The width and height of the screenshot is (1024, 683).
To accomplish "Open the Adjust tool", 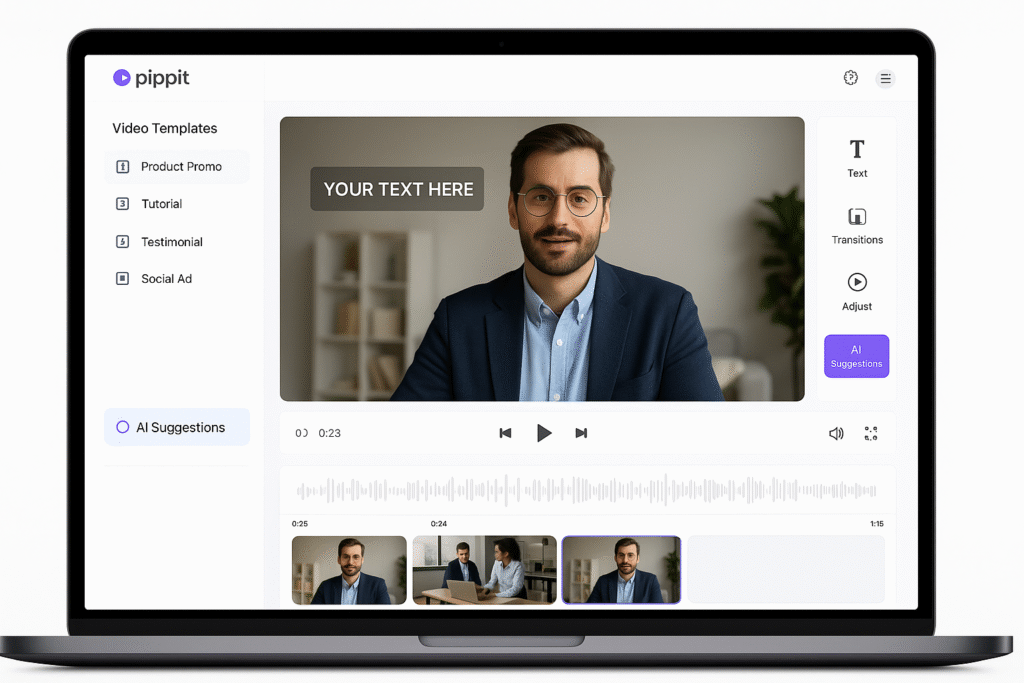I will click(857, 291).
